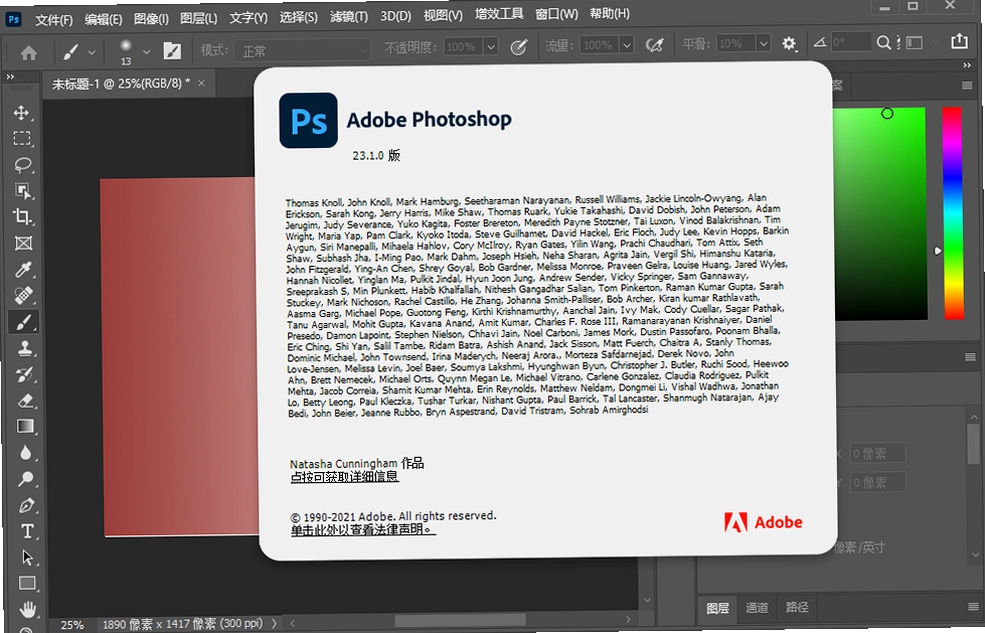Viewport: 985px width, 633px height.
Task: Select the Lasso tool
Action: [23, 165]
